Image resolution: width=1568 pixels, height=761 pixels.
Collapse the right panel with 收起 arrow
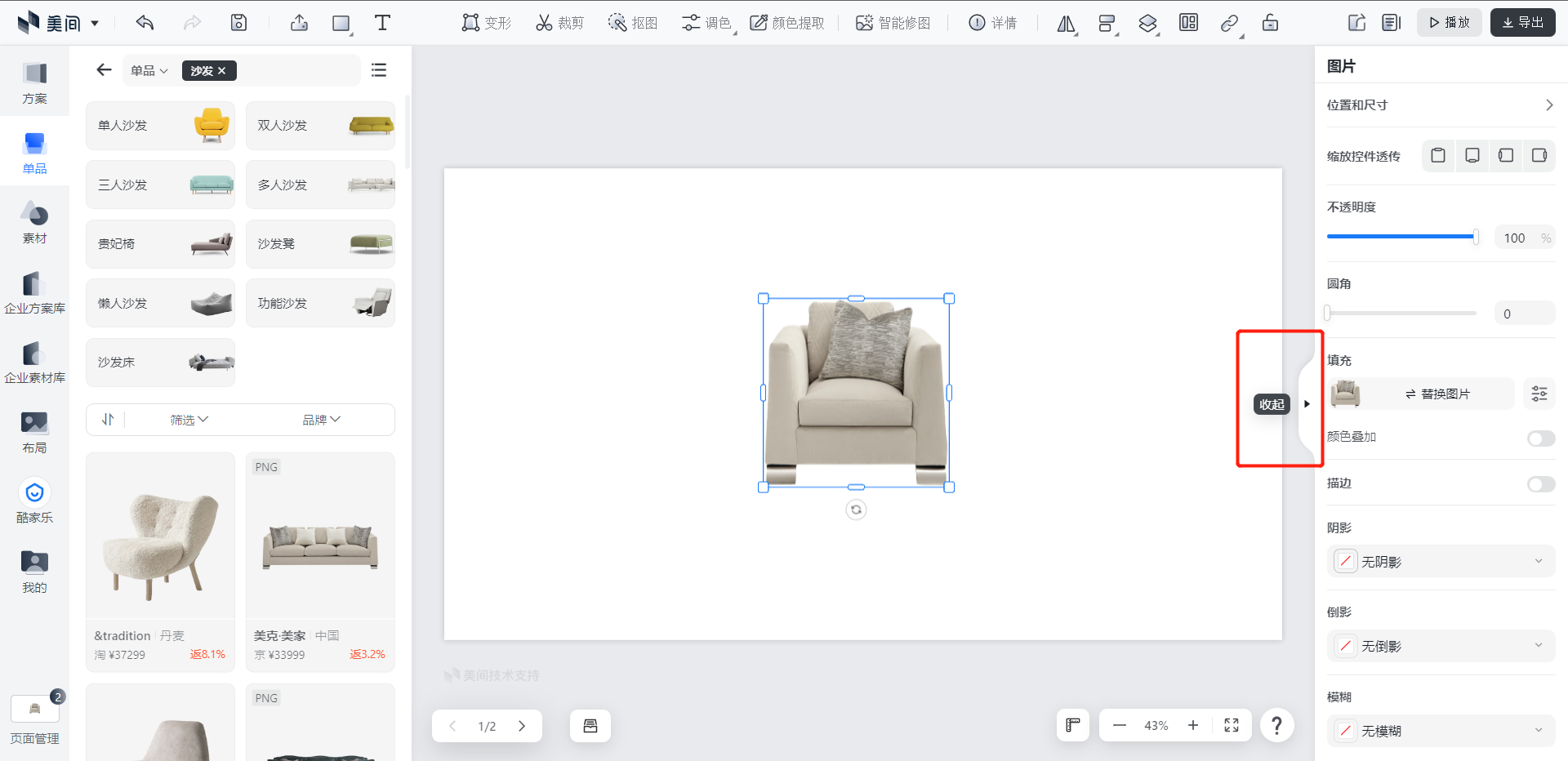[x=1307, y=404]
